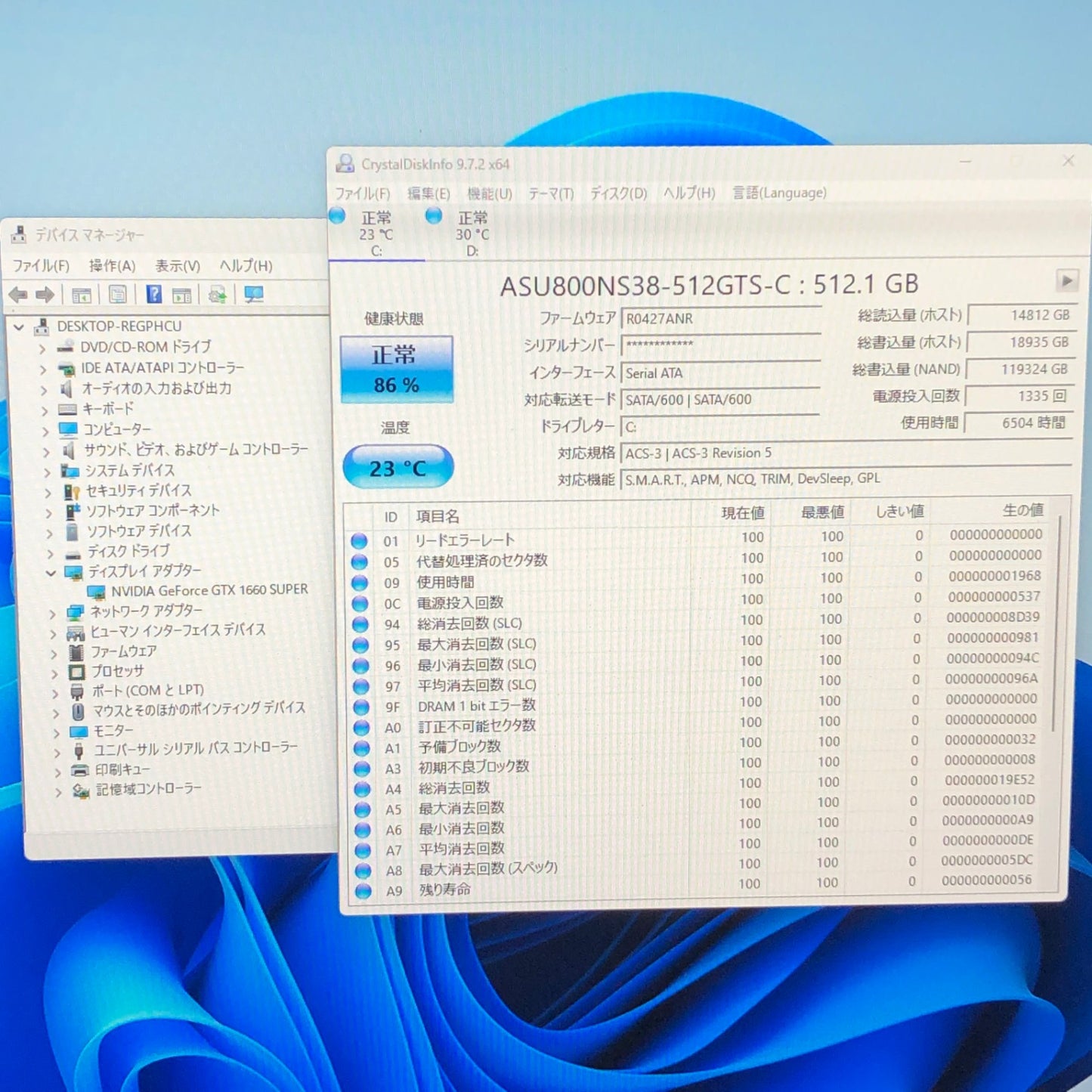
Task: Open 操作(A) menu in Device Manager
Action: (112, 266)
